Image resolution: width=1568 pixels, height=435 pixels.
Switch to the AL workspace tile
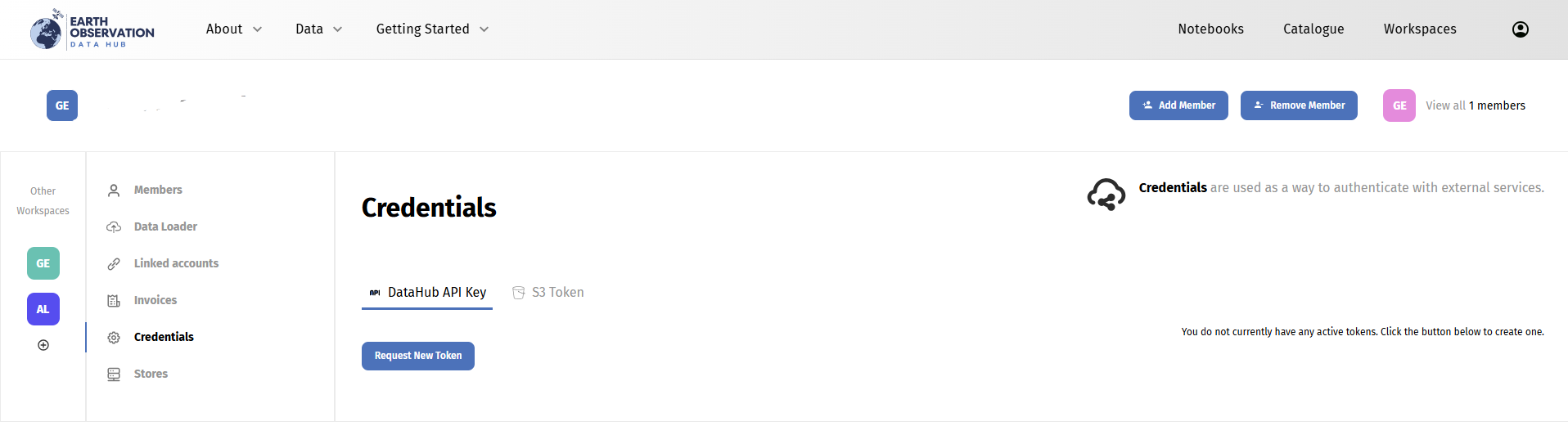coord(43,309)
